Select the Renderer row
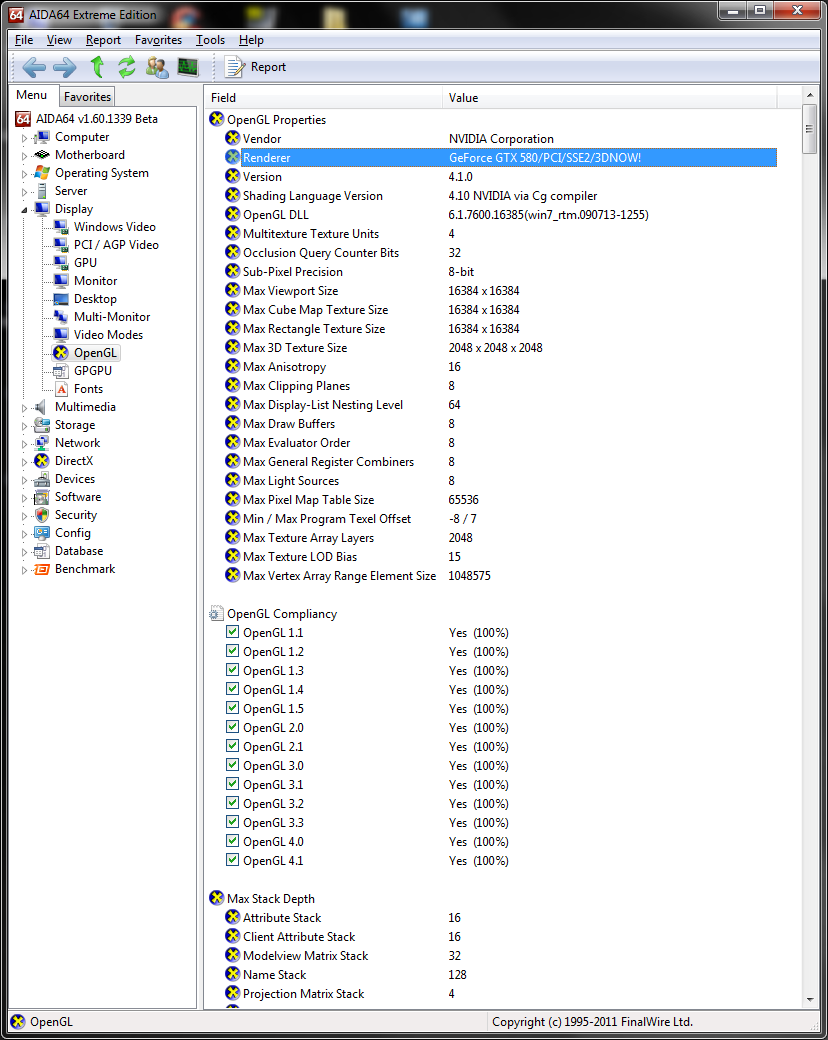The width and height of the screenshot is (828, 1040). click(x=501, y=158)
